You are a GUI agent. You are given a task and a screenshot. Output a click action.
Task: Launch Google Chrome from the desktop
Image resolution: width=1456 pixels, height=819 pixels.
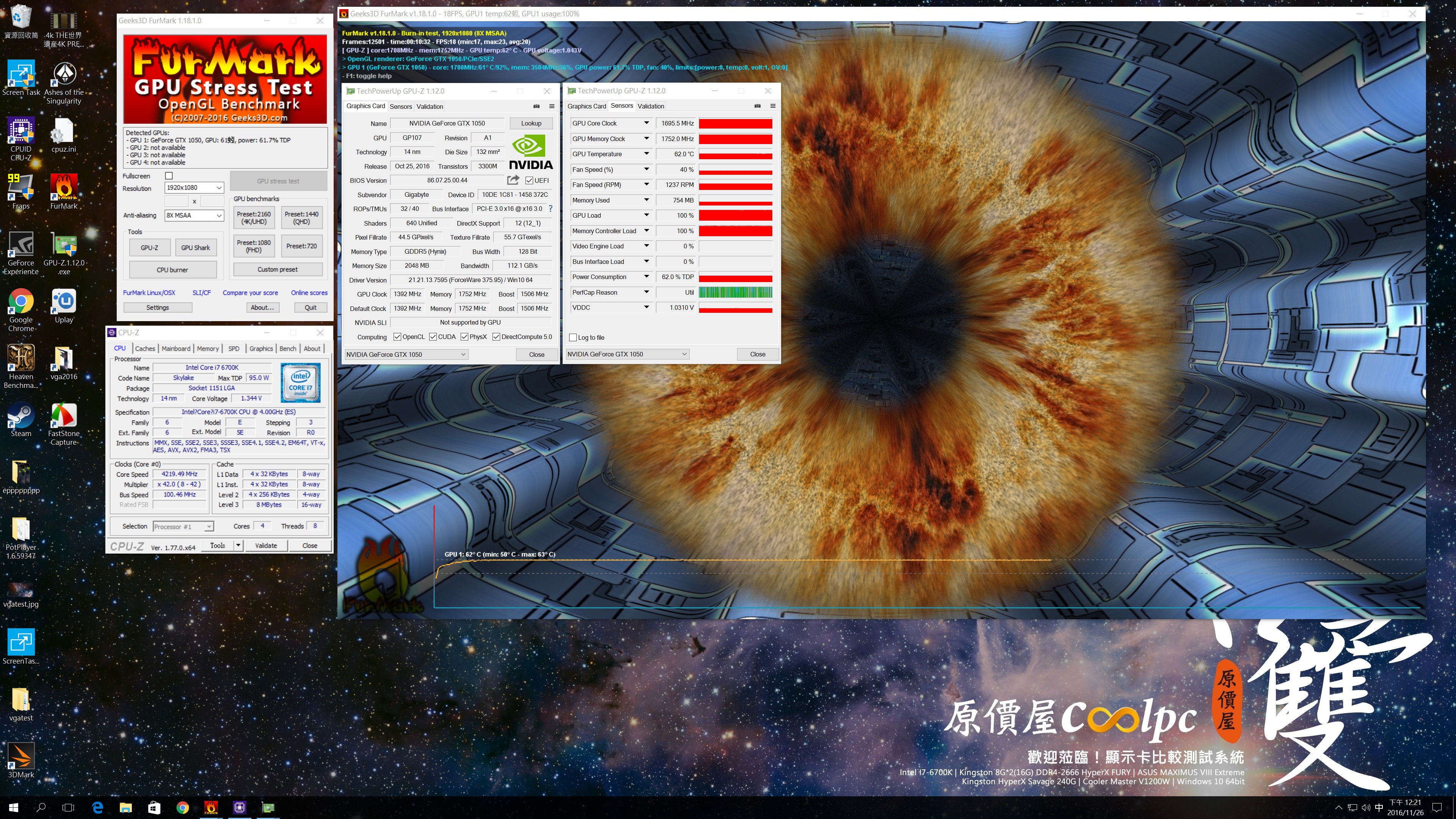click(21, 310)
